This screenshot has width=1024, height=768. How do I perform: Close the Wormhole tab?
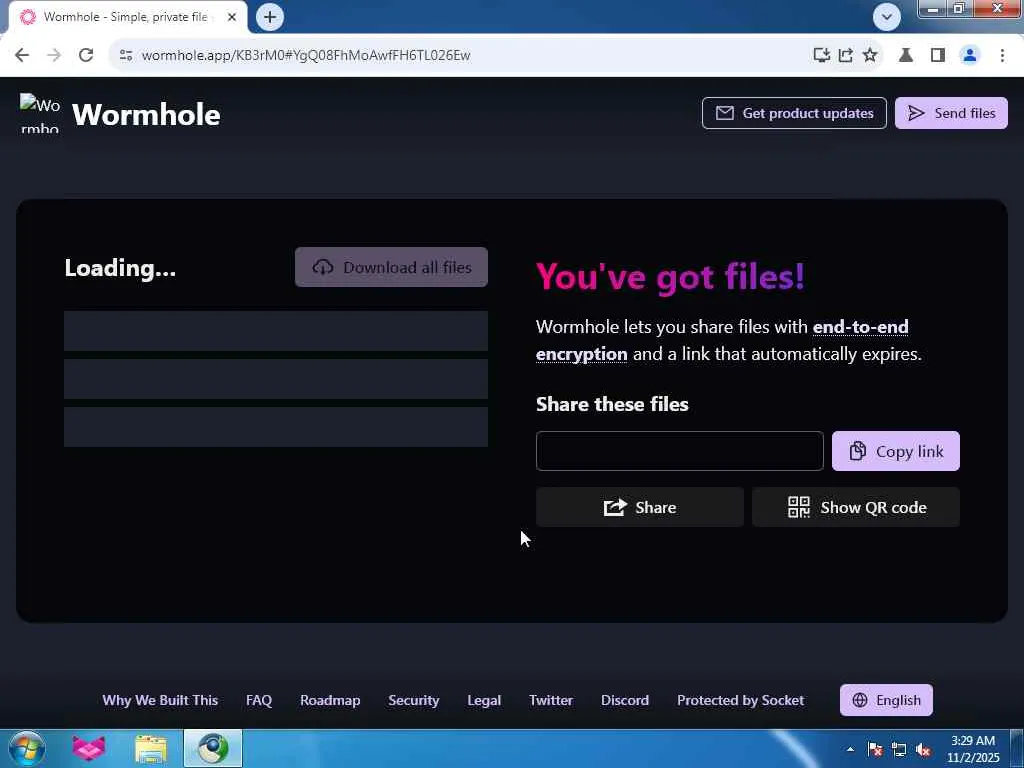[x=232, y=17]
